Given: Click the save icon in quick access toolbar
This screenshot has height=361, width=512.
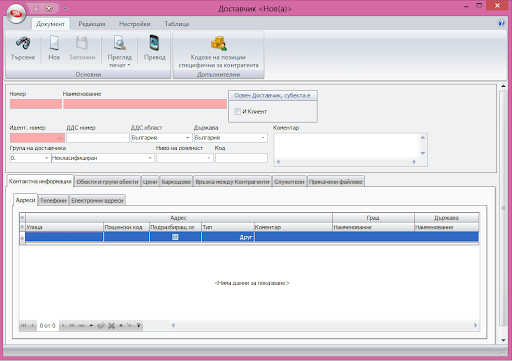Looking at the screenshot, I should [x=37, y=8].
